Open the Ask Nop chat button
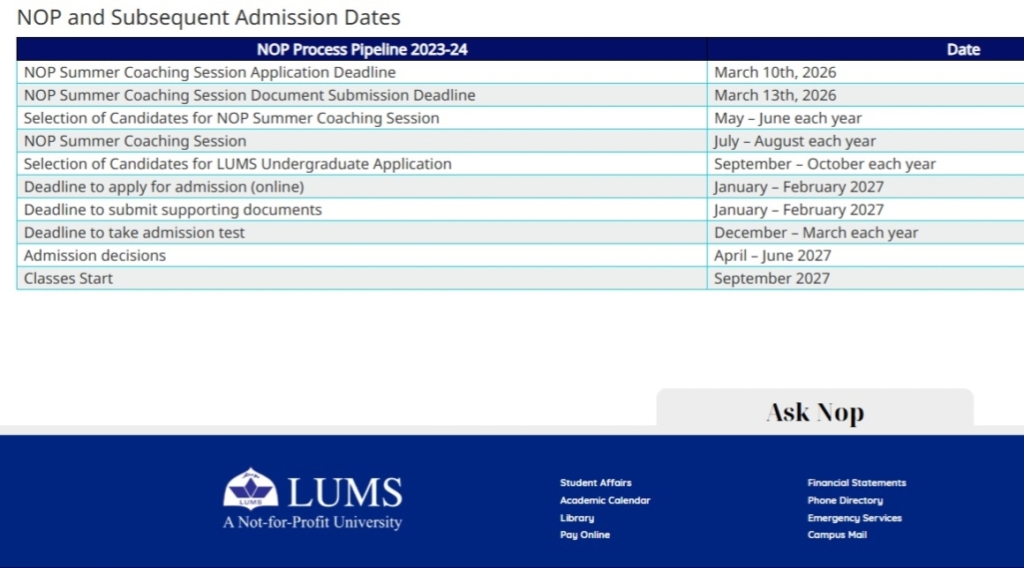 pyautogui.click(x=815, y=411)
